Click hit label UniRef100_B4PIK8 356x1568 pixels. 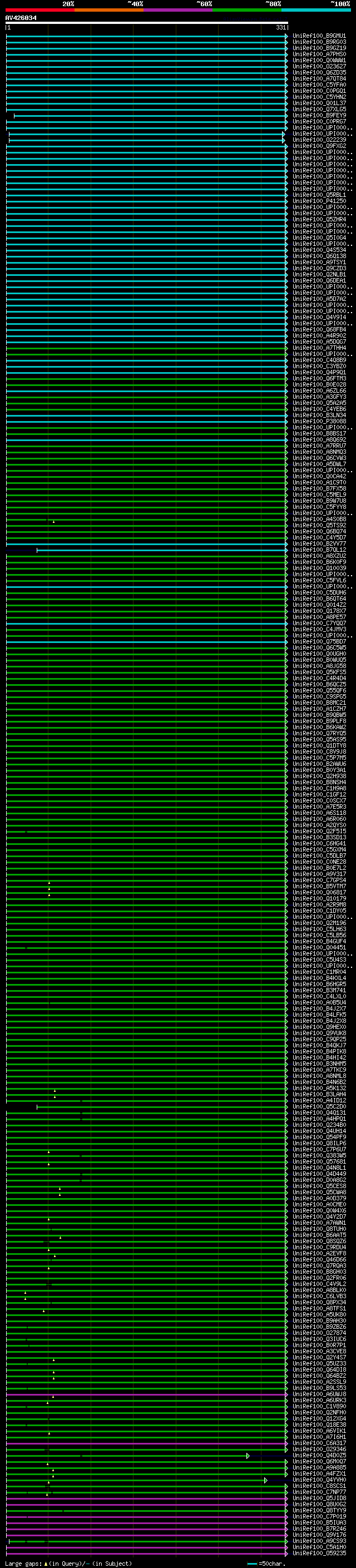(319, 1051)
